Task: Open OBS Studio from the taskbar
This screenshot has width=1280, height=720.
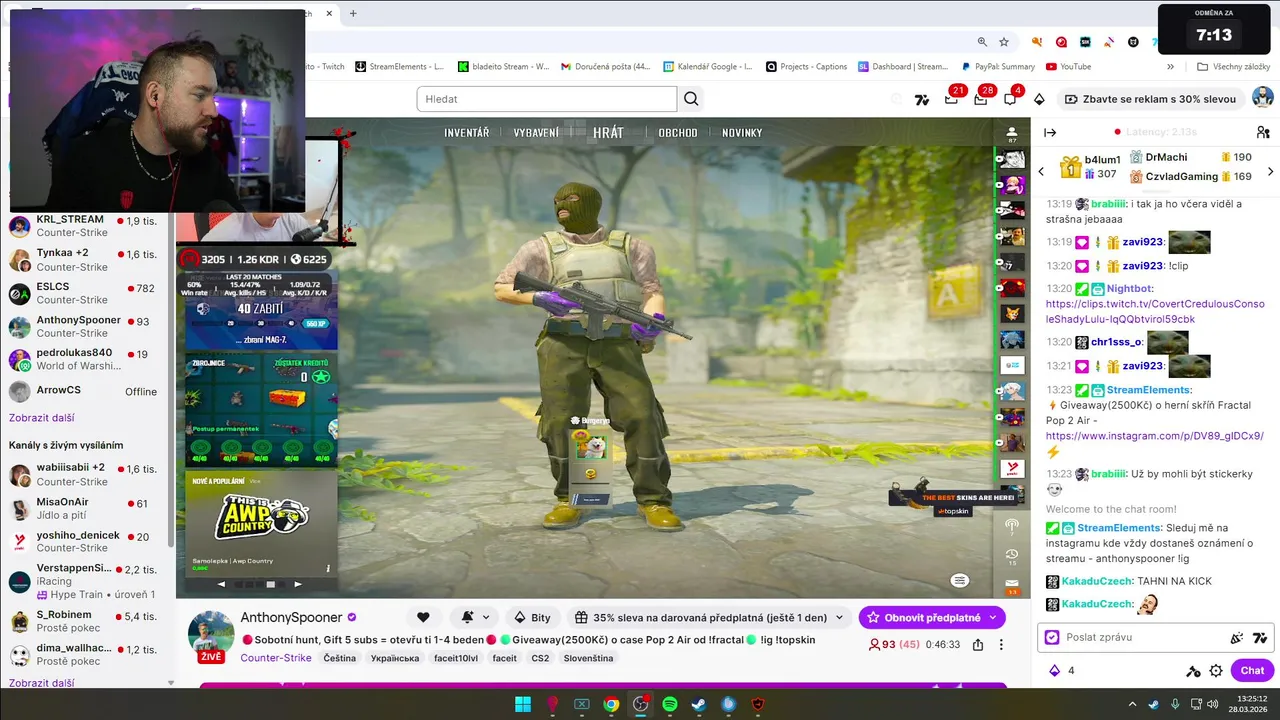Action: 641,704
